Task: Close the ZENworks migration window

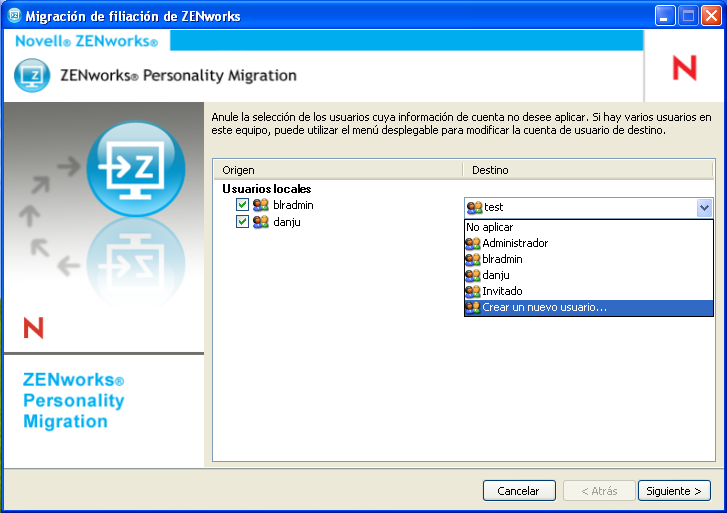Action: pyautogui.click(x=711, y=16)
